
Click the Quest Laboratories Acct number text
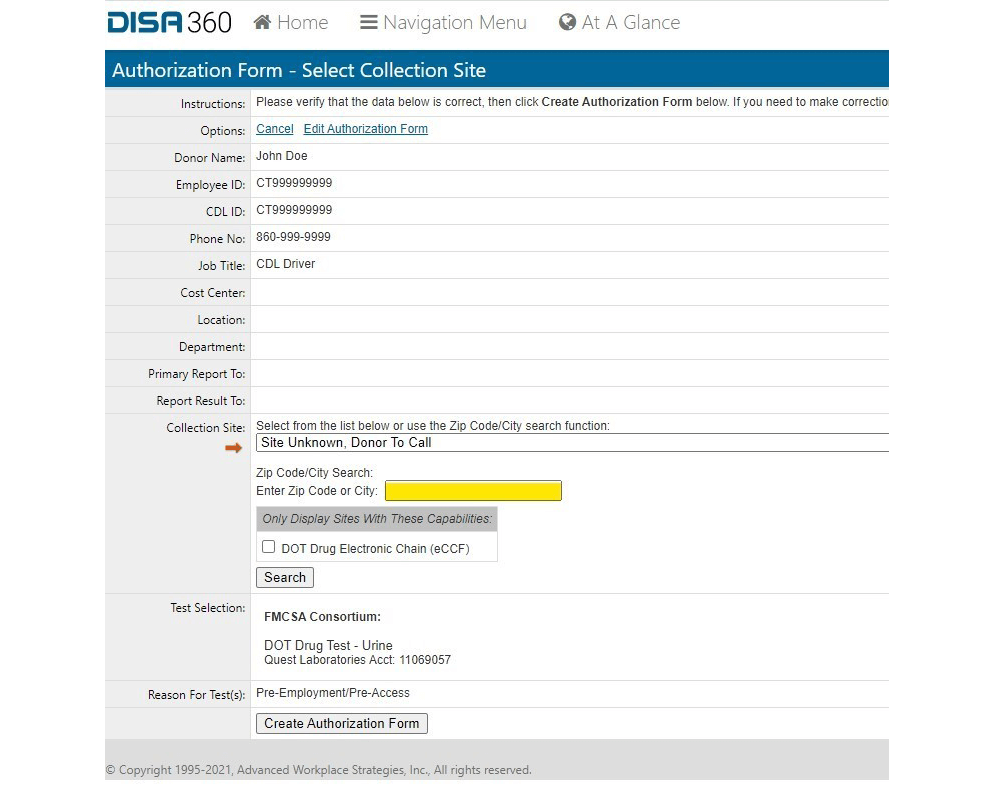coord(357,660)
